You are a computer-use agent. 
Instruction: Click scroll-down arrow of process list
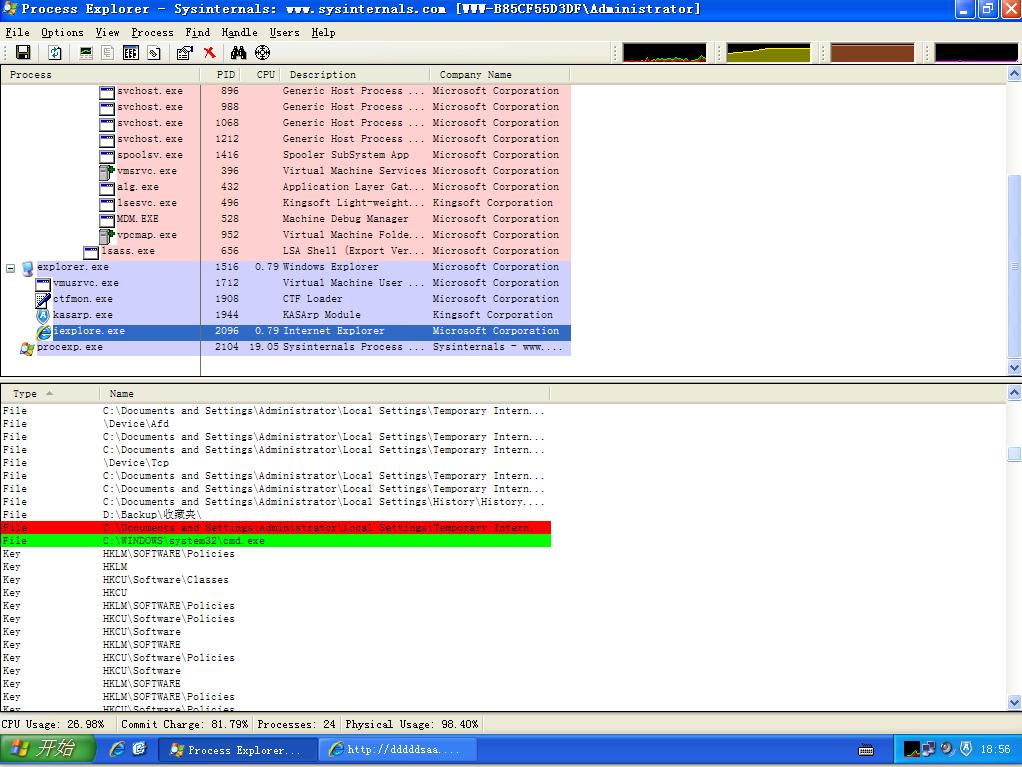pyautogui.click(x=1014, y=368)
